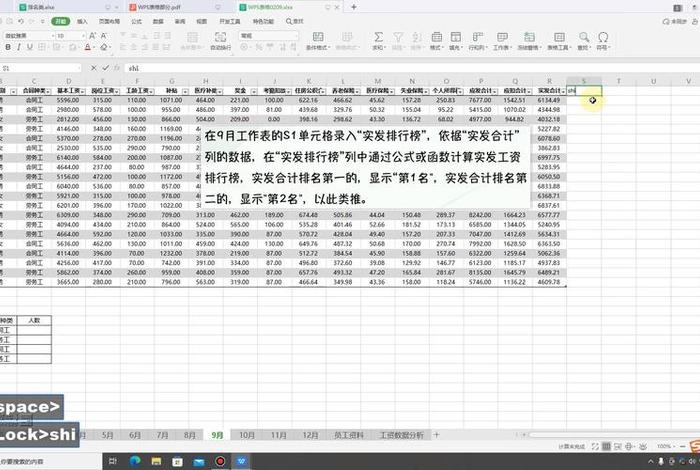700x470 pixels.
Task: Toggle bold formatting in the ribbon
Action: click(x=9, y=46)
